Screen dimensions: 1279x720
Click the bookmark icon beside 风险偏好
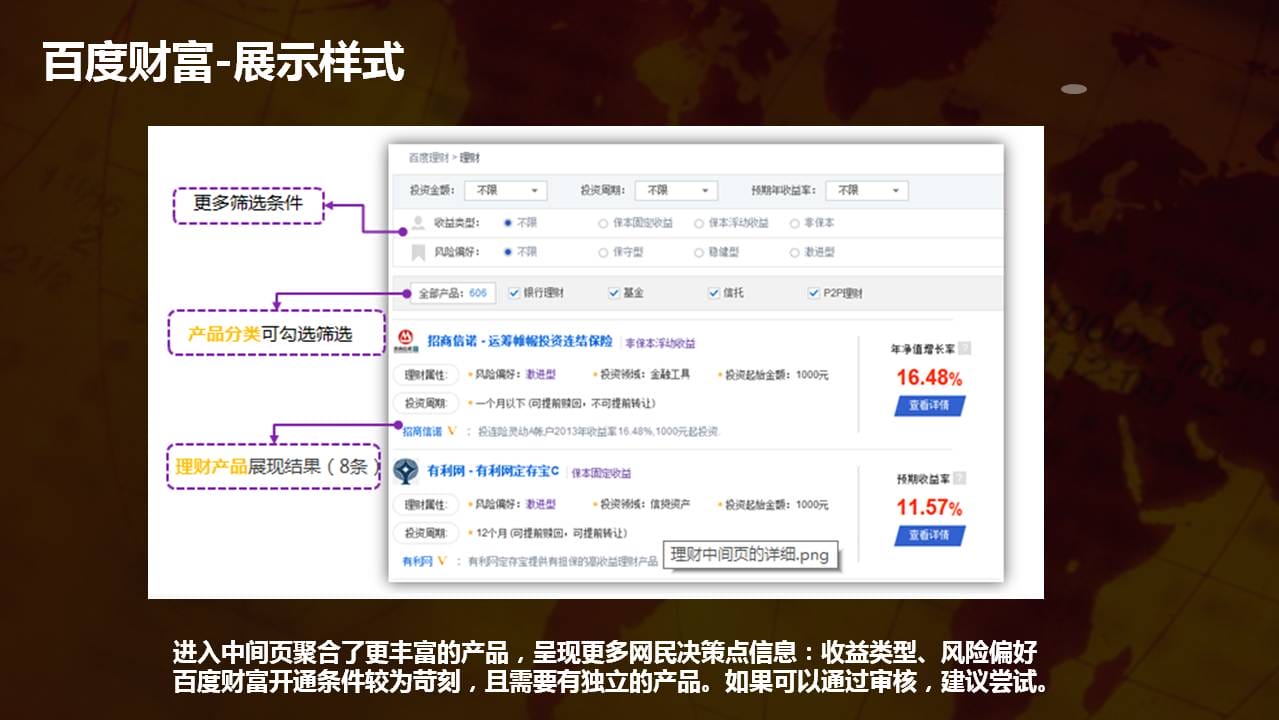418,252
